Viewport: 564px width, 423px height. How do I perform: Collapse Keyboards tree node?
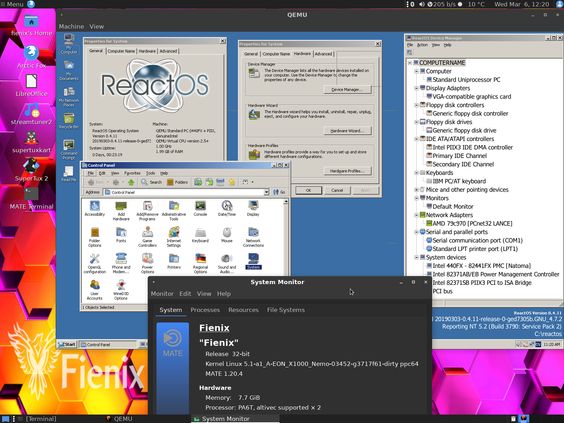coord(417,173)
